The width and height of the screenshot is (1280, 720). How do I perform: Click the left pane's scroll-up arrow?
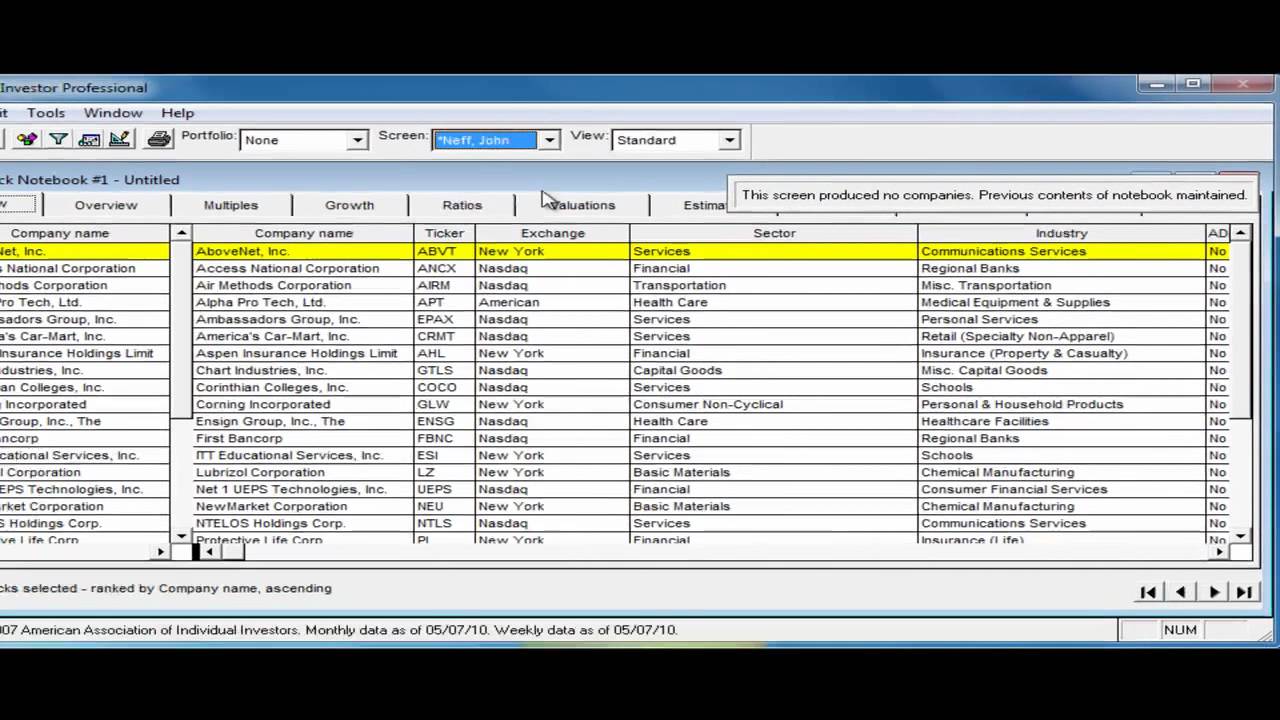coord(181,233)
